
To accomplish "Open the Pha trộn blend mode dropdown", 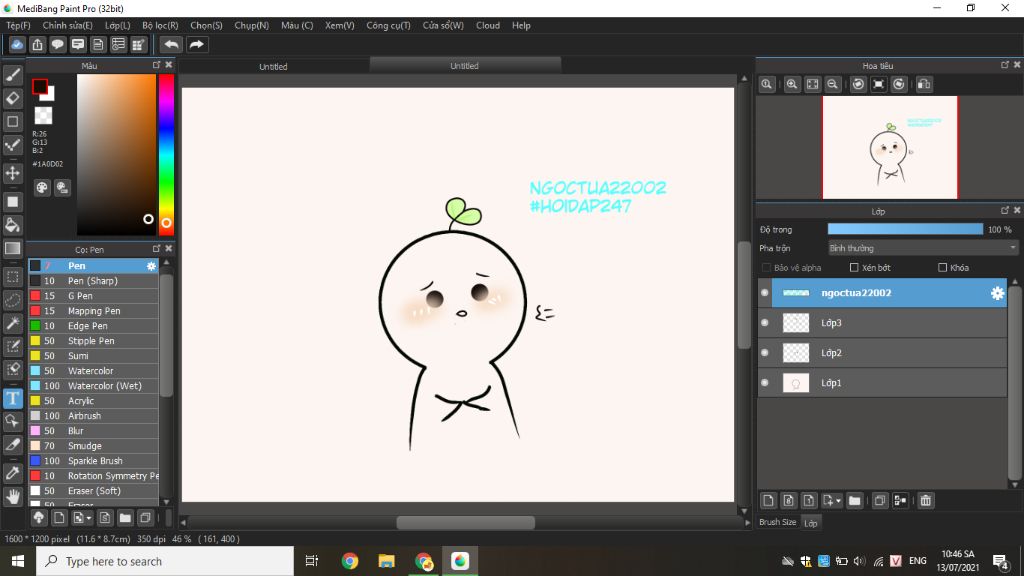I will 922,248.
